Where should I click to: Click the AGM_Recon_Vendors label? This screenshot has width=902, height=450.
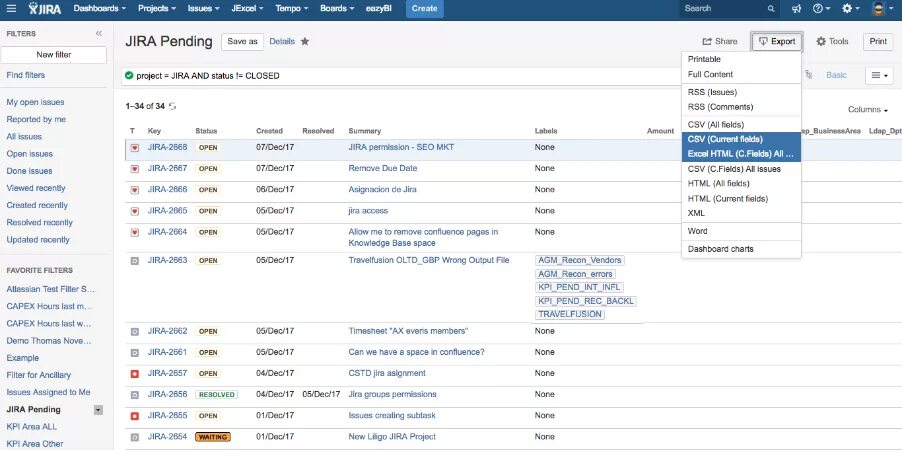pos(579,260)
